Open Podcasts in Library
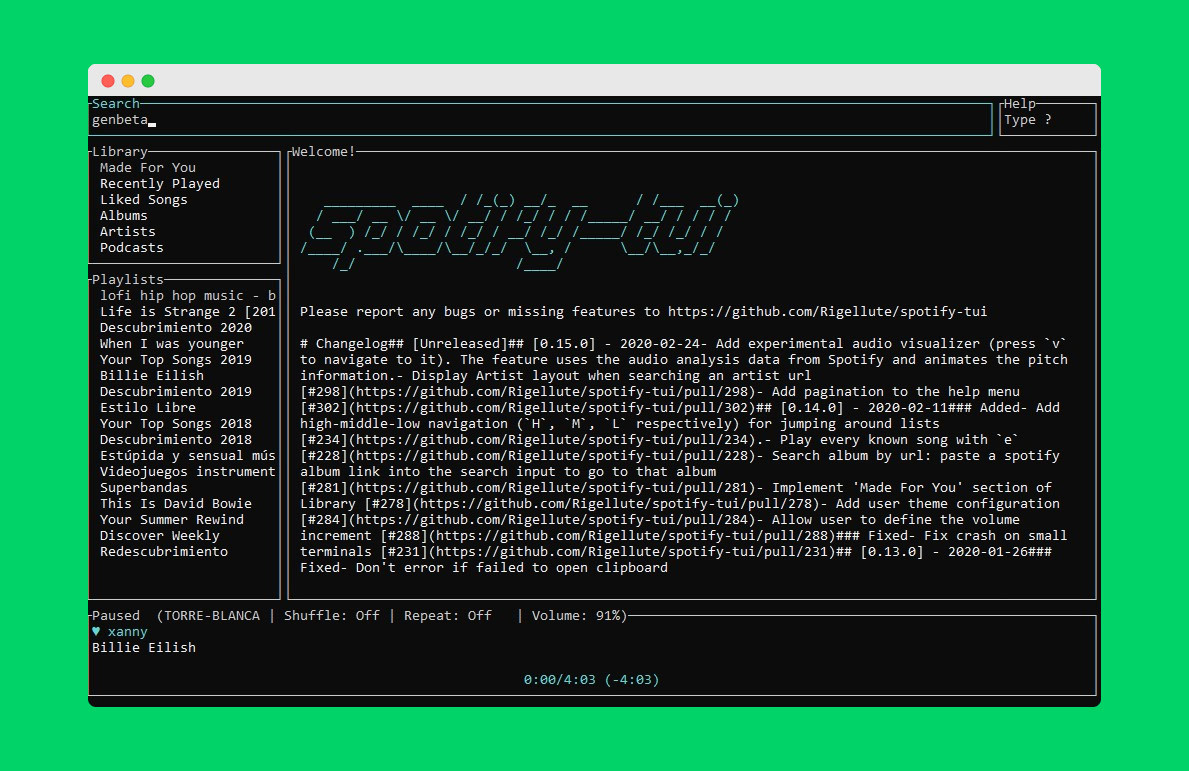 click(x=132, y=247)
